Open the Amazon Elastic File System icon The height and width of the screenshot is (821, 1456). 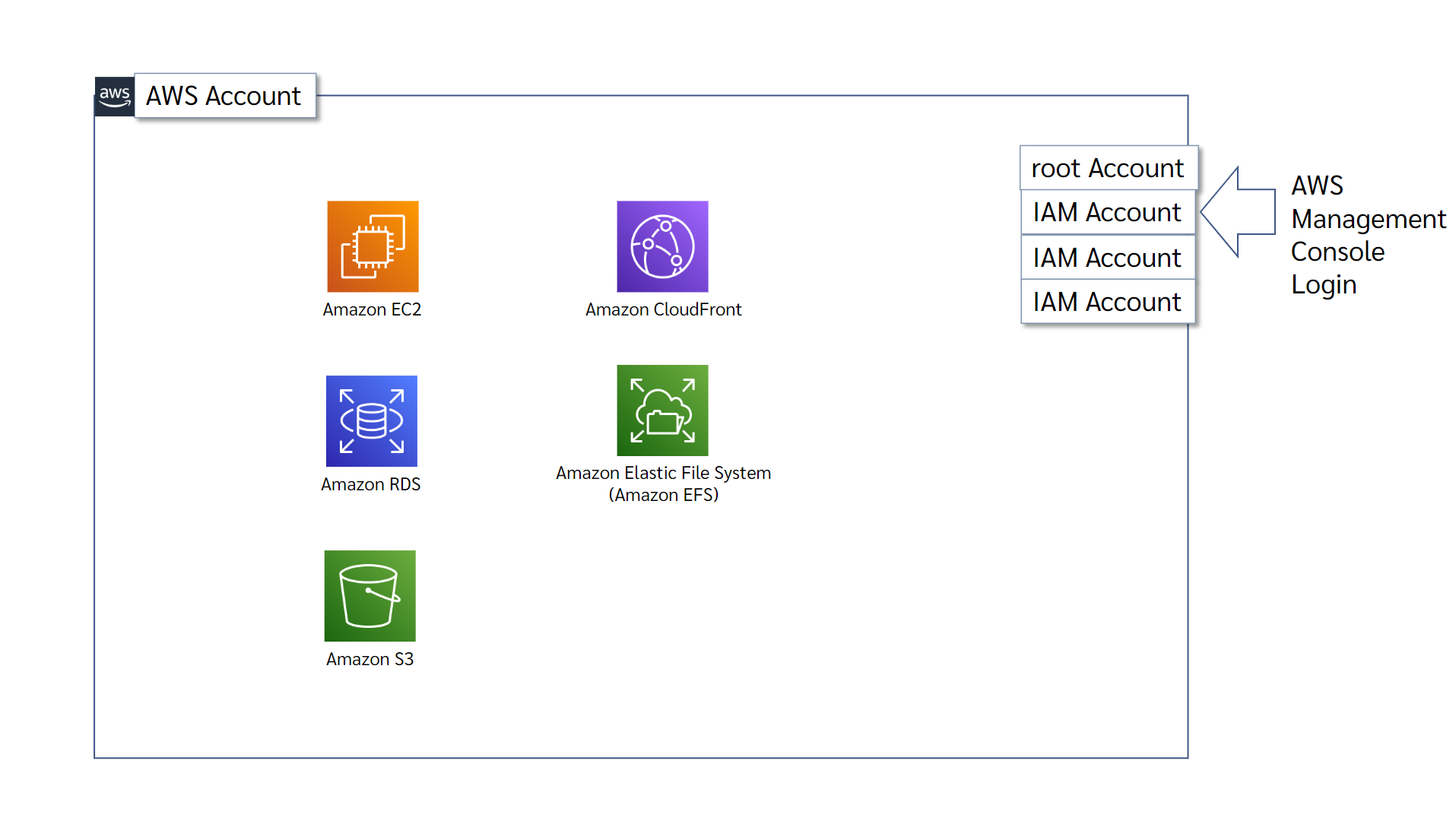662,410
